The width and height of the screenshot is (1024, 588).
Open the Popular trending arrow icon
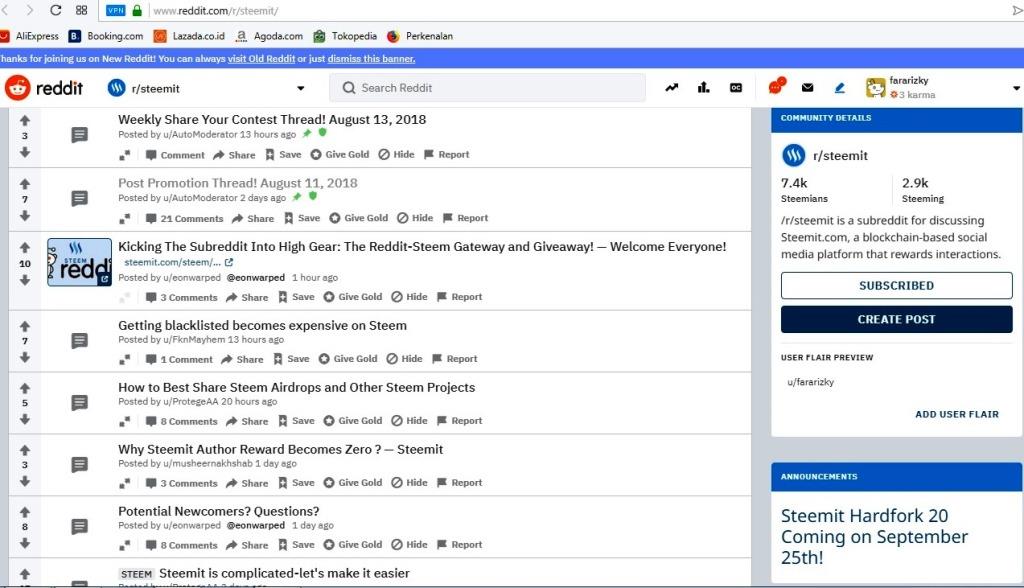[671, 88]
